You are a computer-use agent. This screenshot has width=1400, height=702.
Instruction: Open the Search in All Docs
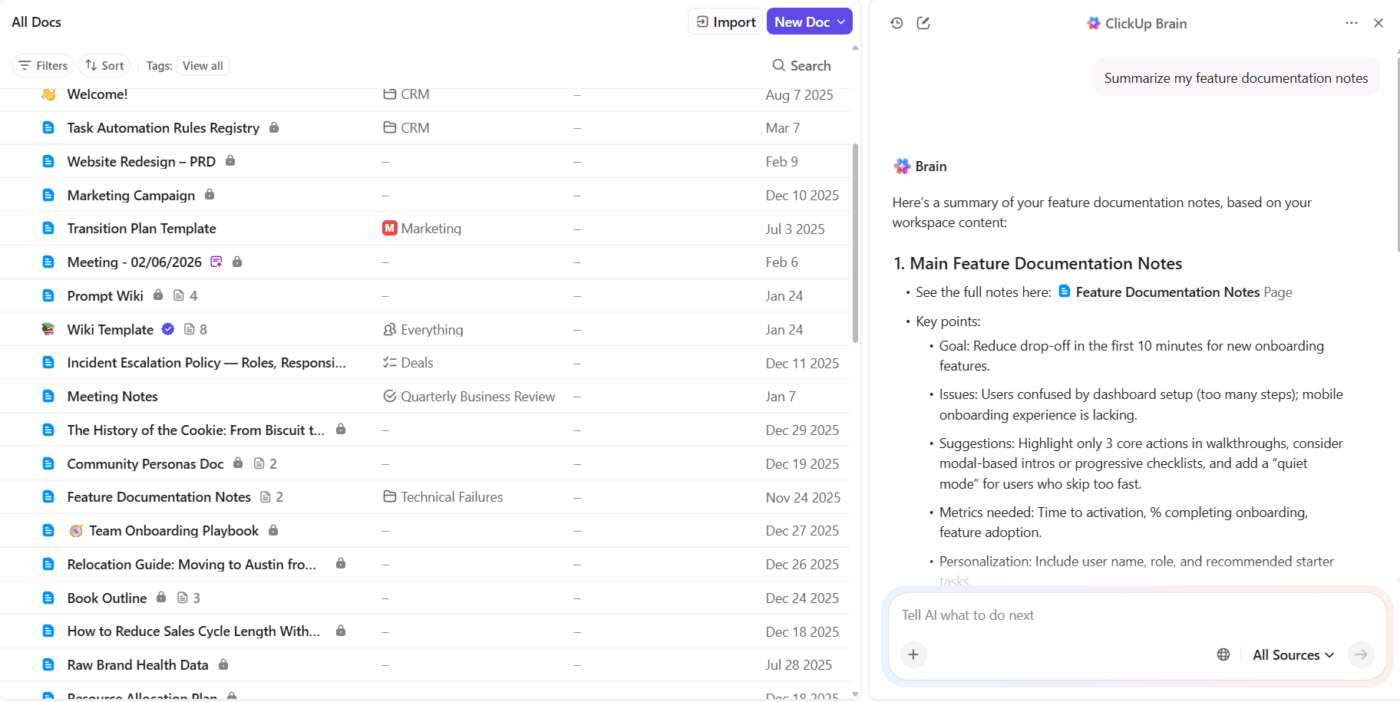click(800, 65)
